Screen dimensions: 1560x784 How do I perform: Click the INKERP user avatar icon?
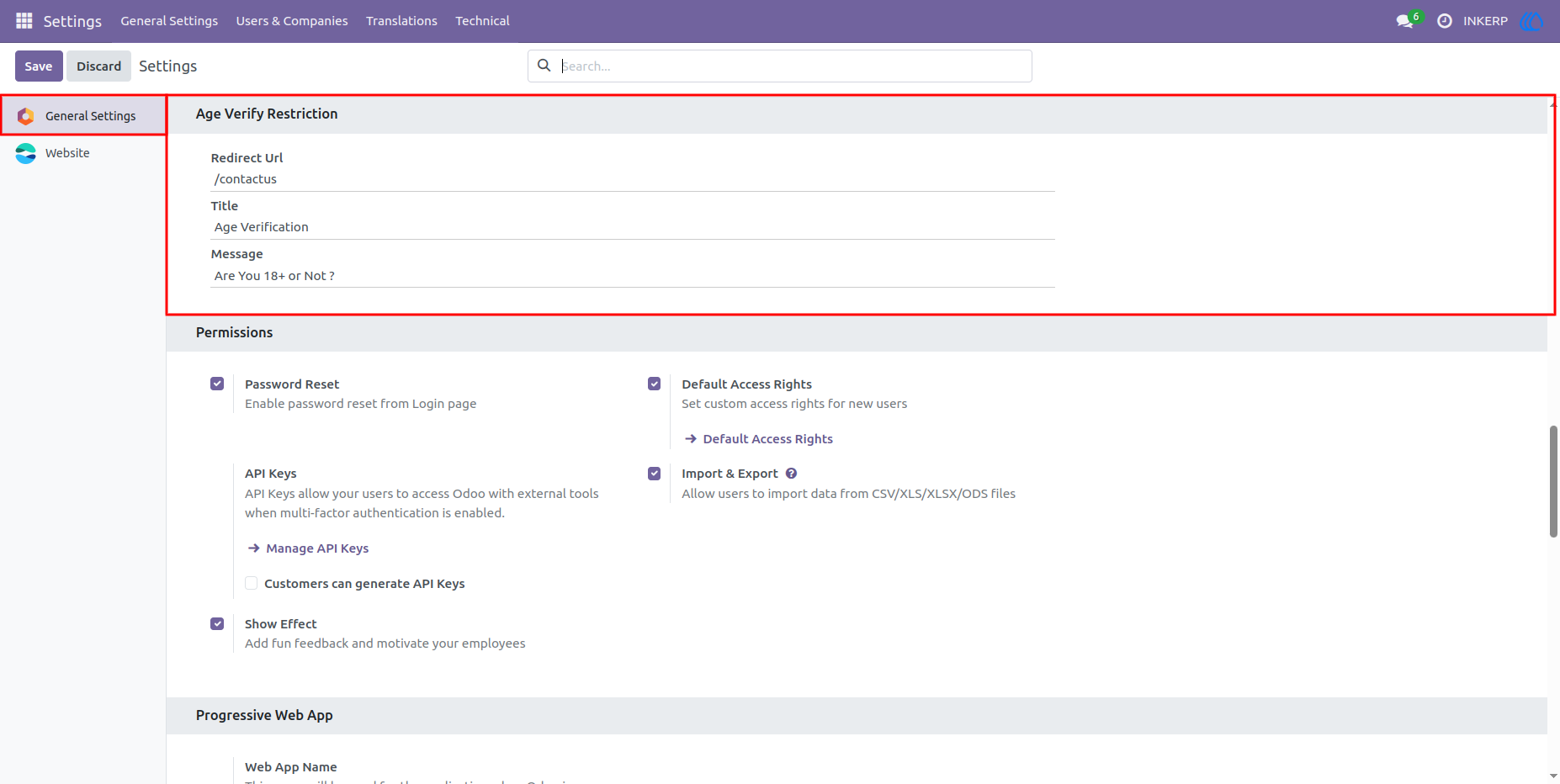[x=1531, y=21]
